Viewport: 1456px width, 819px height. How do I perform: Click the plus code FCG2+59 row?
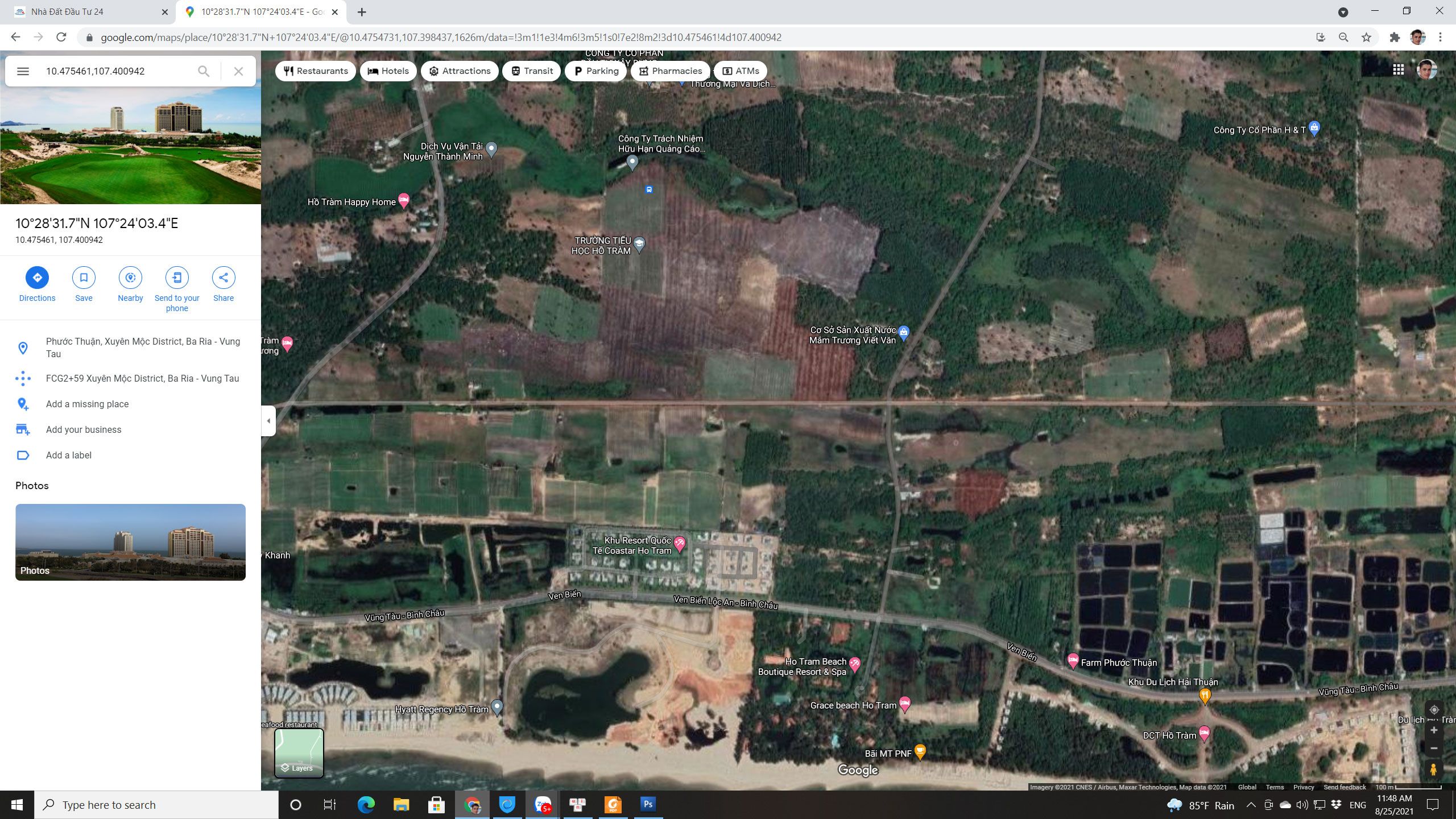[130, 378]
